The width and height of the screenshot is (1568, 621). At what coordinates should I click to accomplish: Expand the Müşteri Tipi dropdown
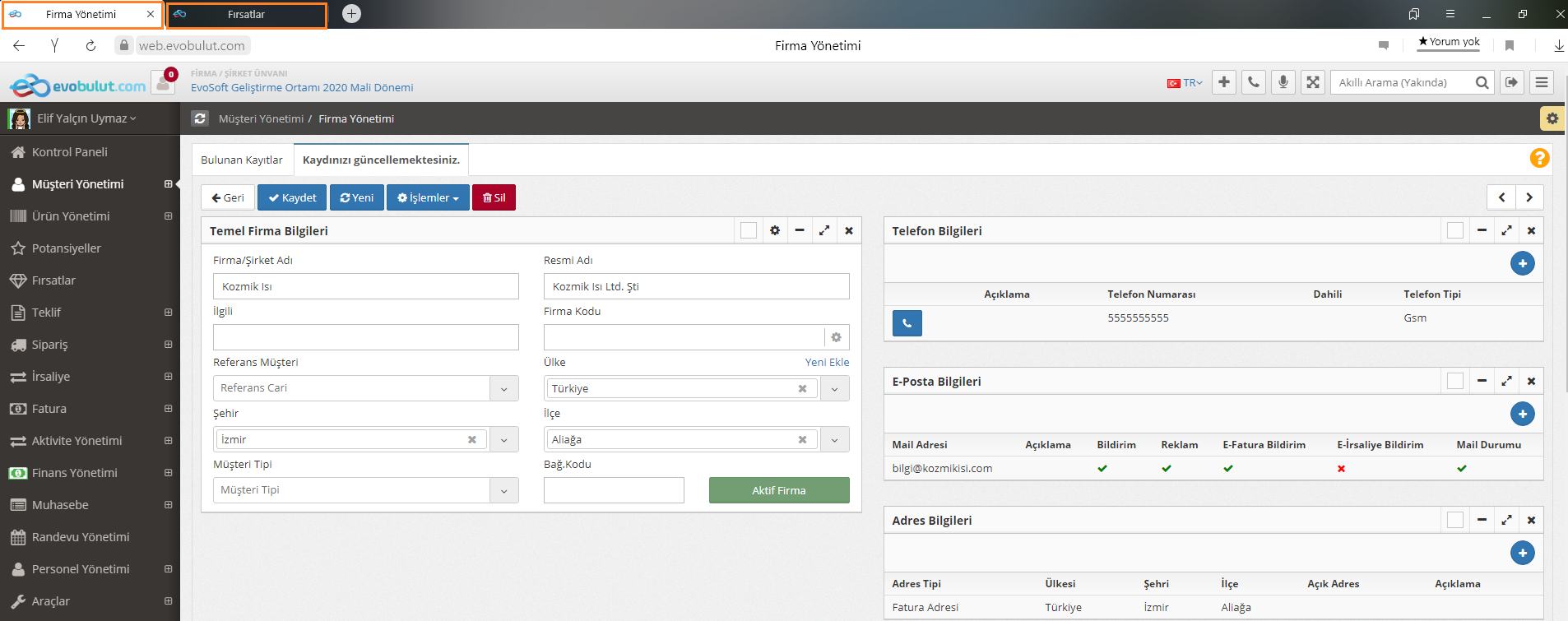pos(503,490)
